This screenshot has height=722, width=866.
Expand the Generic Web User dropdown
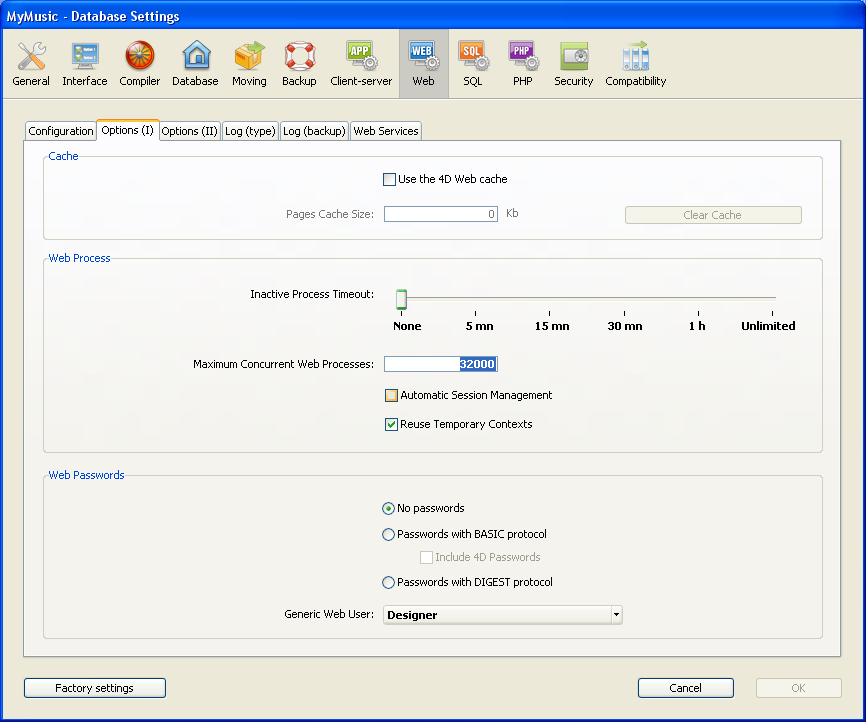[x=616, y=615]
